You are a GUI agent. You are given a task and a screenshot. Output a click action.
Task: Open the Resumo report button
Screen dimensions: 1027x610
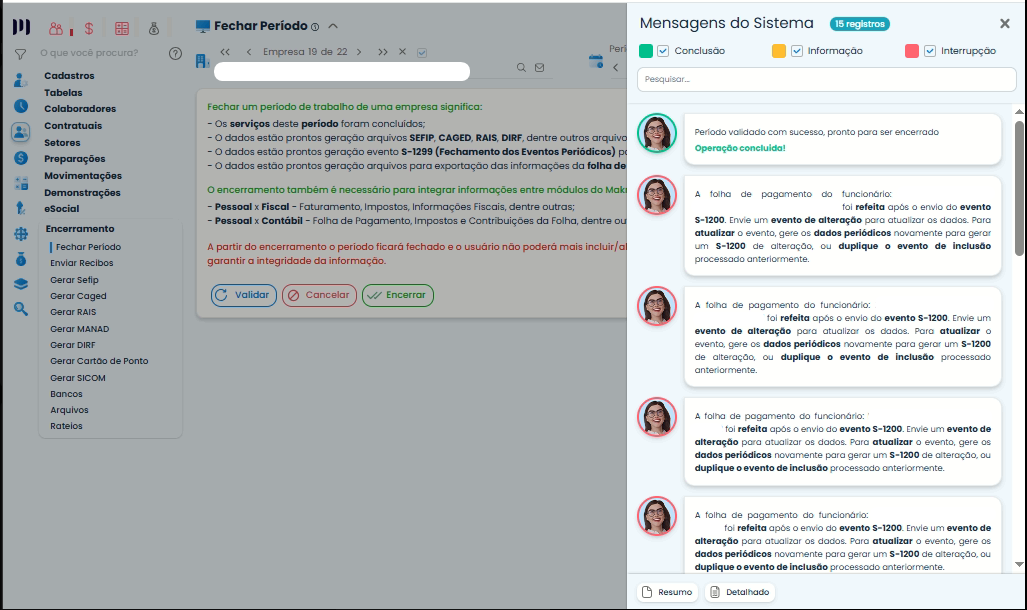tap(667, 592)
